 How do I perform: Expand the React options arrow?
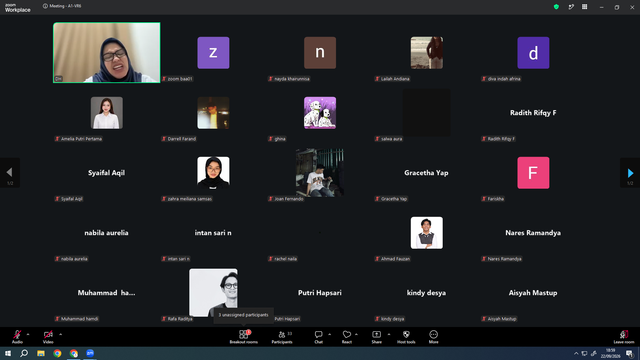pos(356,334)
